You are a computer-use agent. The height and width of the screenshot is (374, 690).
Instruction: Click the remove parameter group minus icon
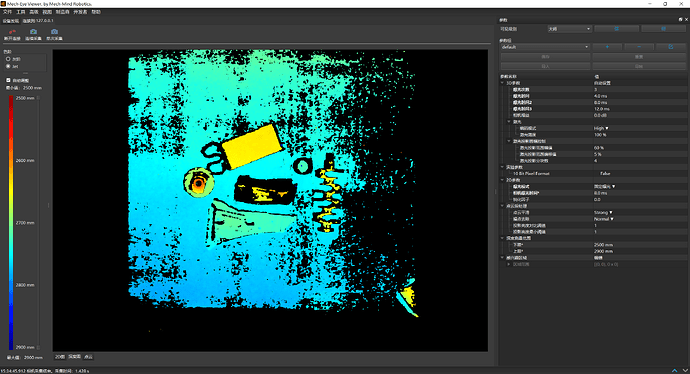coord(639,47)
